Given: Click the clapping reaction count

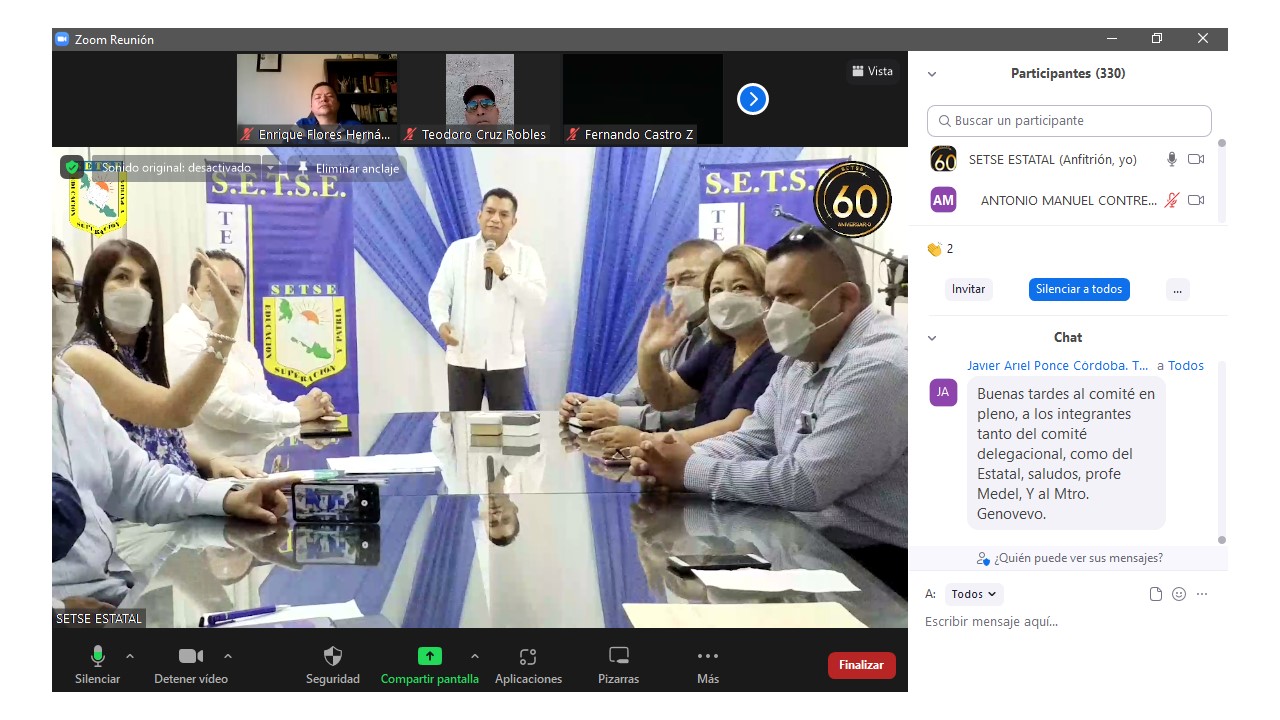Looking at the screenshot, I should tap(940, 249).
